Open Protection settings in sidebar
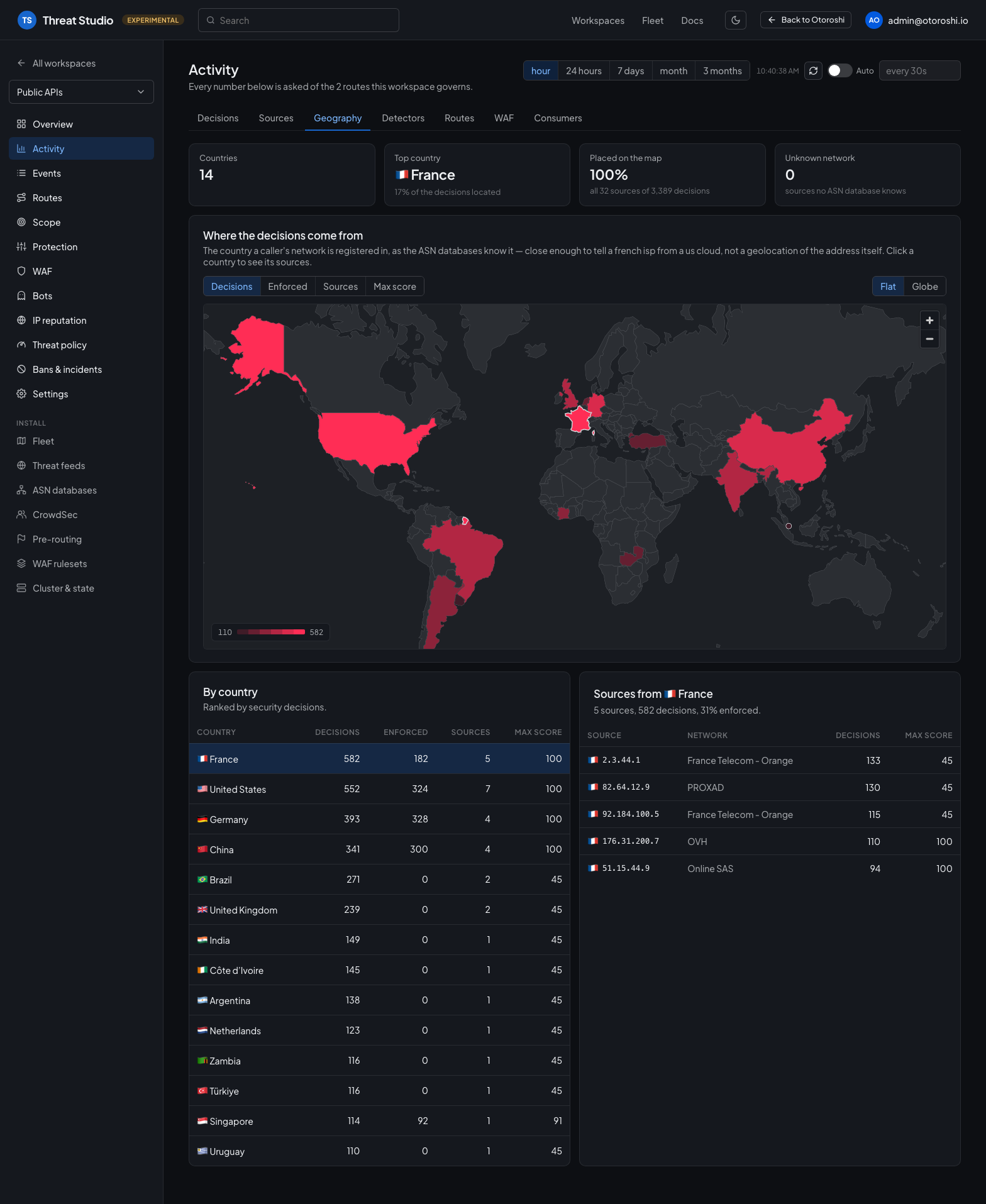This screenshot has height=1204, width=986. 81,247
